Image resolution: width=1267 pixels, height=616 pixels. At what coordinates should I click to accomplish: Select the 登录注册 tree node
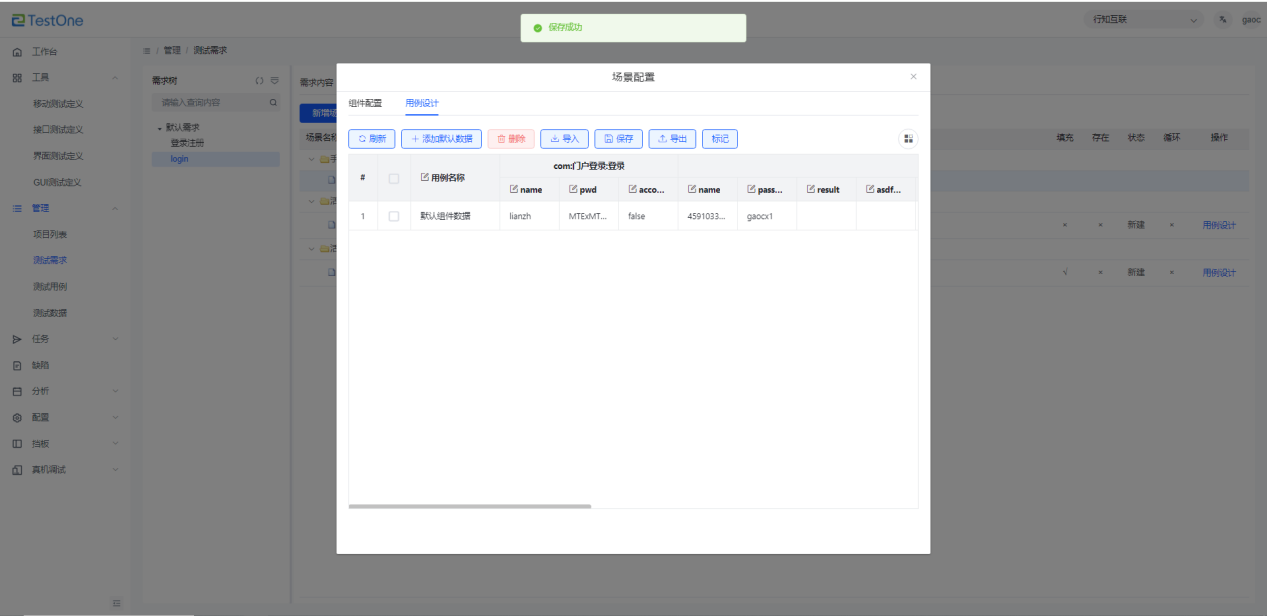point(187,143)
